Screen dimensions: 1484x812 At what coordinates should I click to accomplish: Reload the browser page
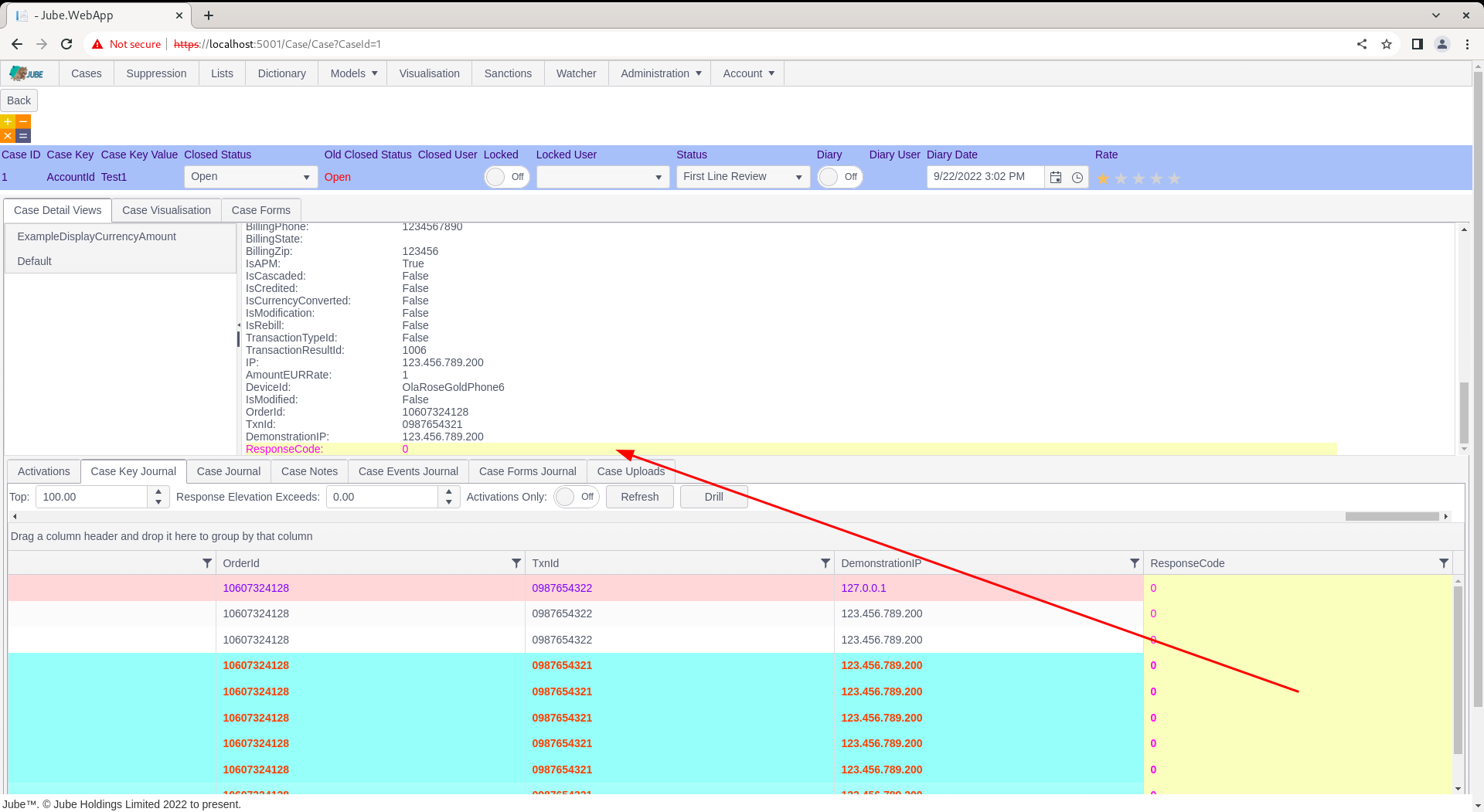click(66, 44)
